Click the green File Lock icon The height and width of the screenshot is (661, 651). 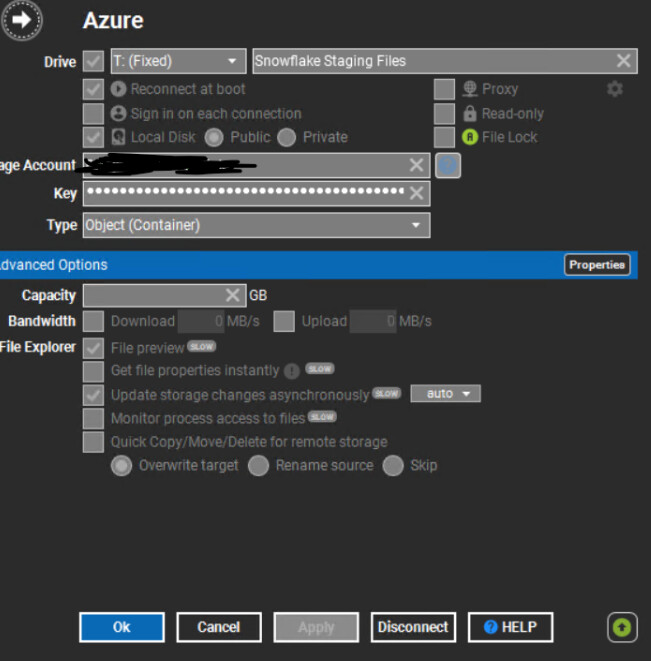pyautogui.click(x=470, y=137)
